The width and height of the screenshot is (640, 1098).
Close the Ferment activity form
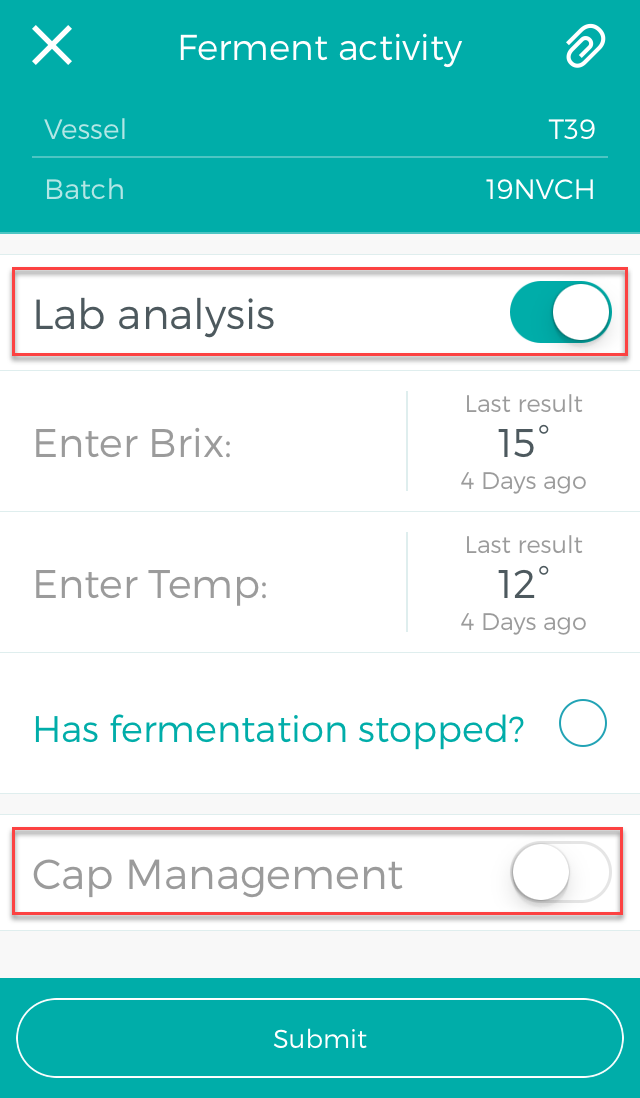pyautogui.click(x=52, y=47)
